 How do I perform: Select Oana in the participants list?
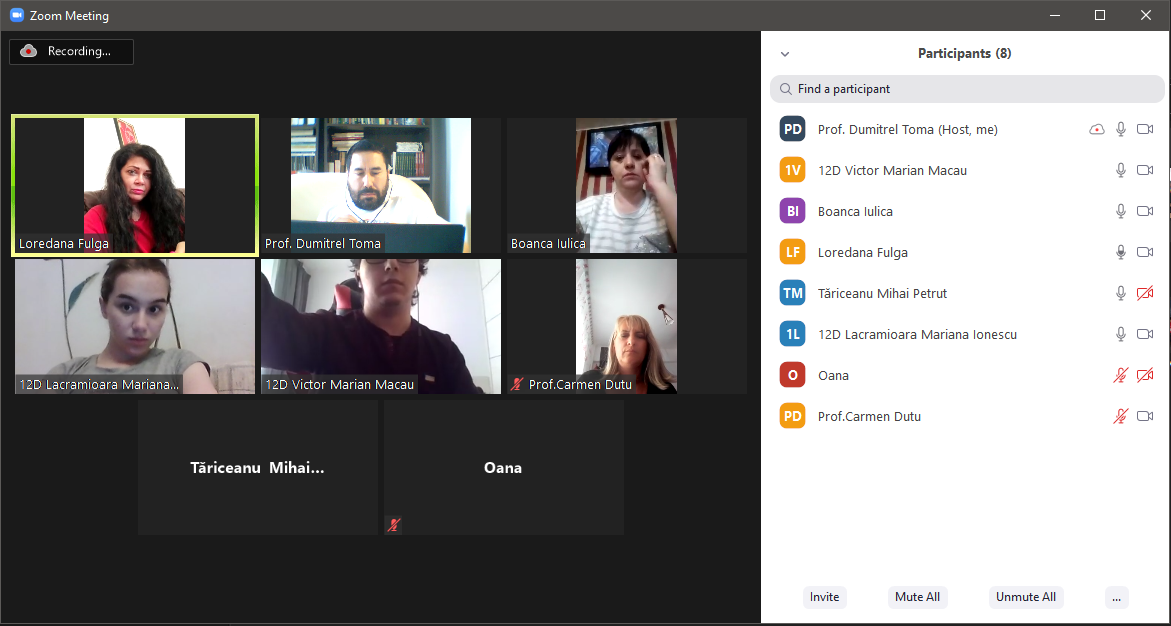click(833, 375)
